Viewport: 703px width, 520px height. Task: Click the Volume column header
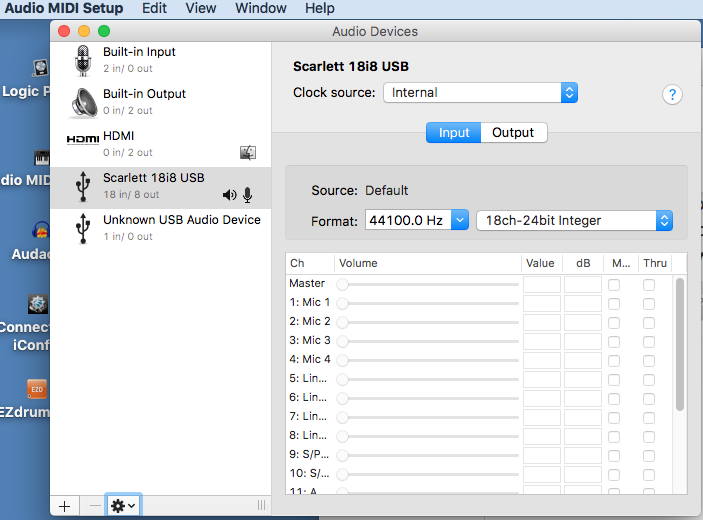[x=428, y=263]
